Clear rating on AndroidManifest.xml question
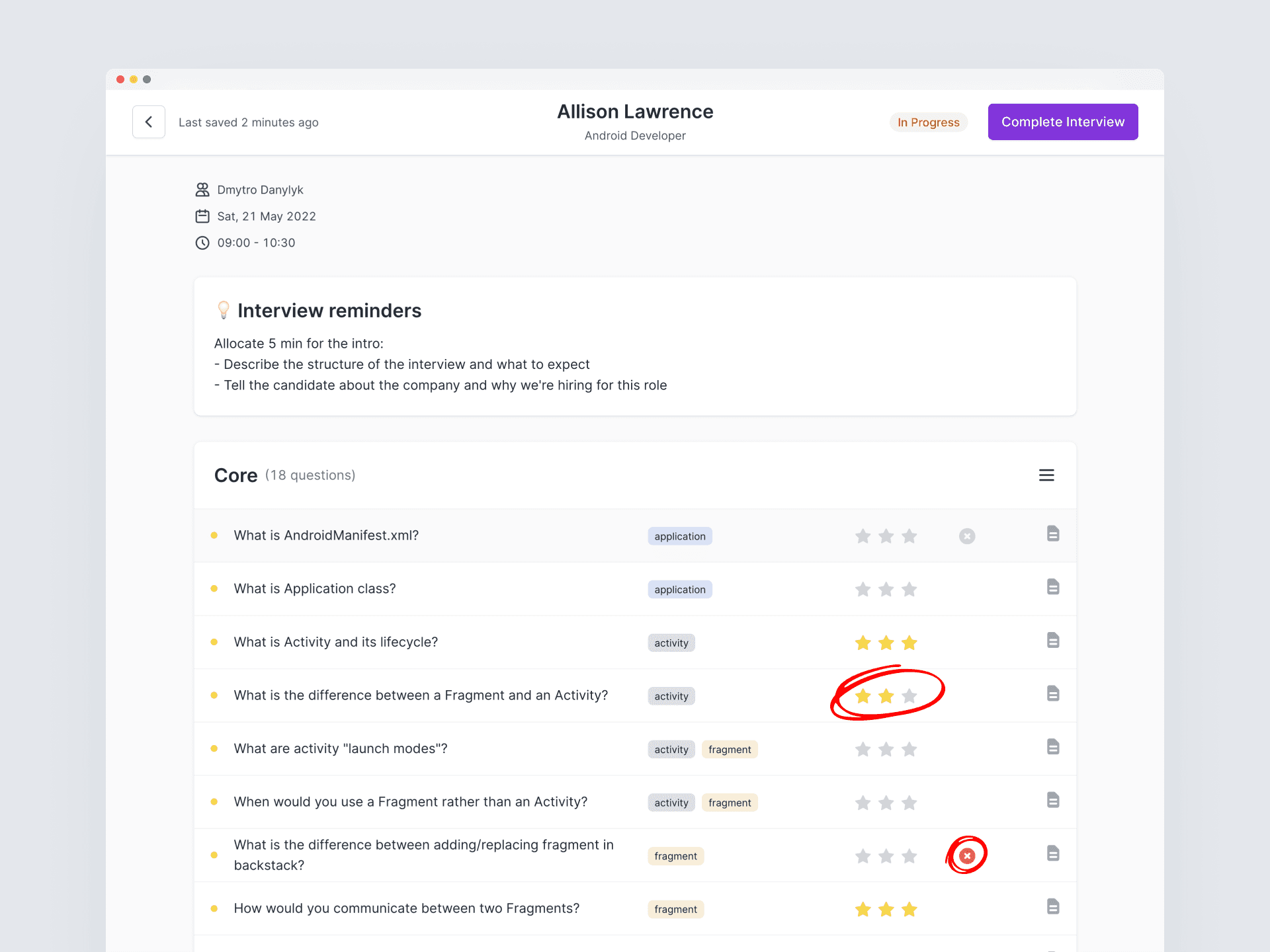This screenshot has width=1270, height=952. click(x=967, y=536)
